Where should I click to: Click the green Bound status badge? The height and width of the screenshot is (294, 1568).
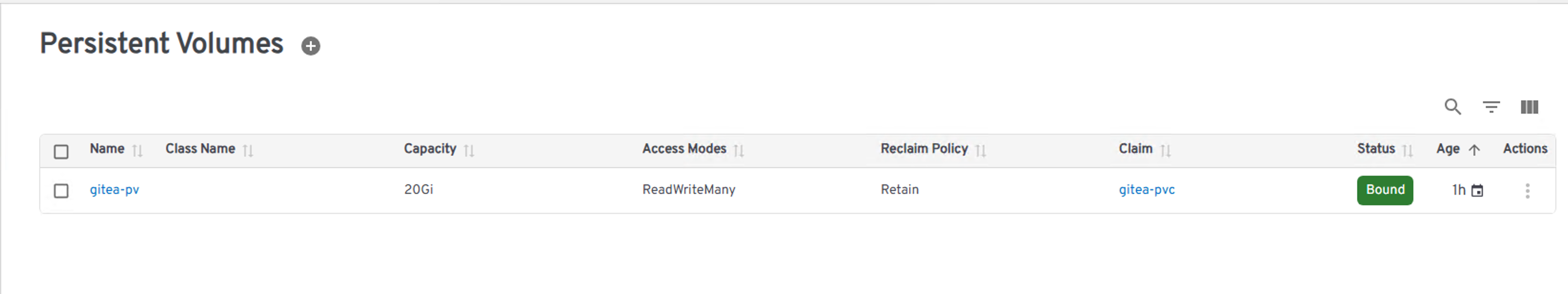[x=1385, y=190]
